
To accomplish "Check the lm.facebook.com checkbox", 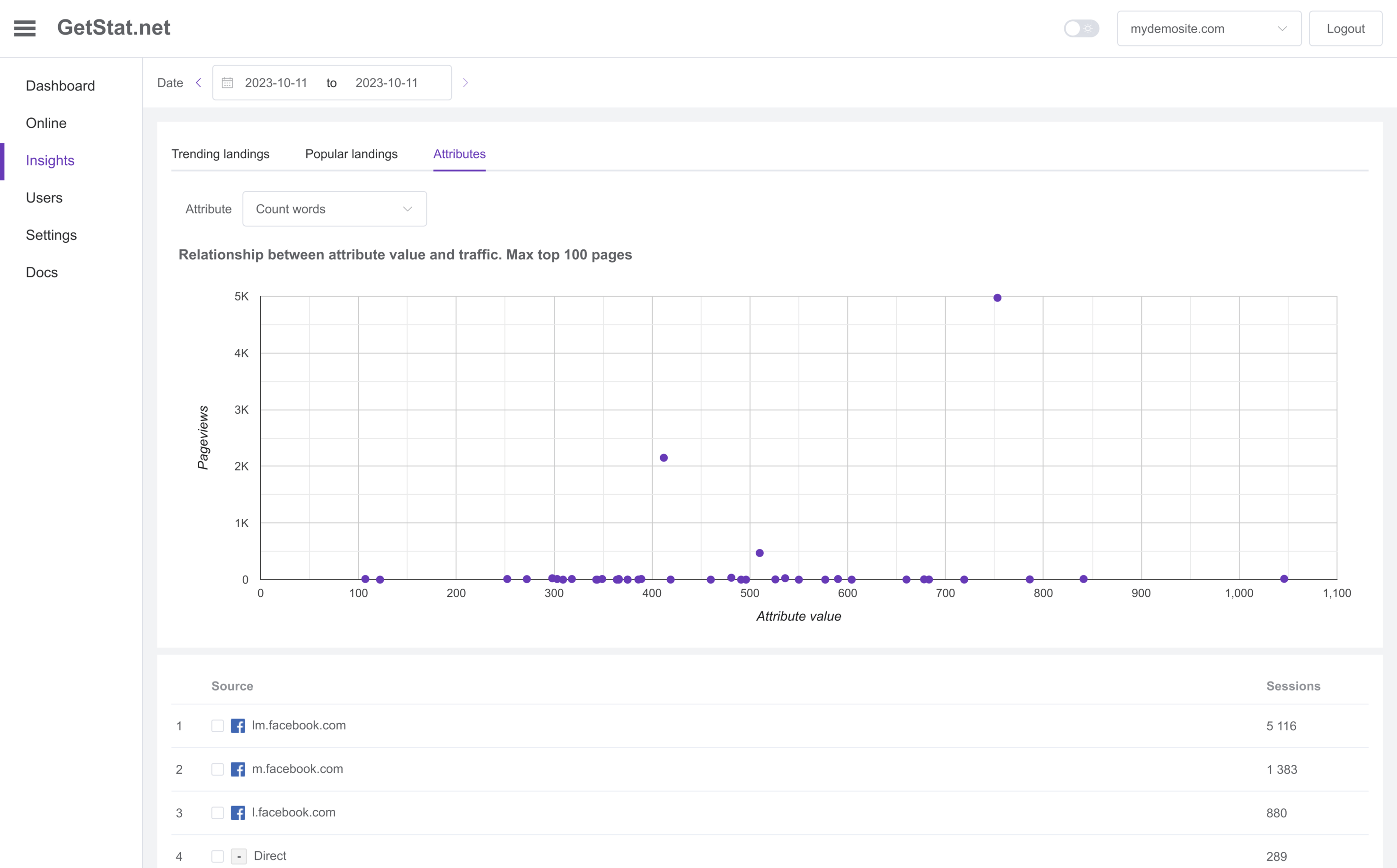I will pyautogui.click(x=218, y=726).
